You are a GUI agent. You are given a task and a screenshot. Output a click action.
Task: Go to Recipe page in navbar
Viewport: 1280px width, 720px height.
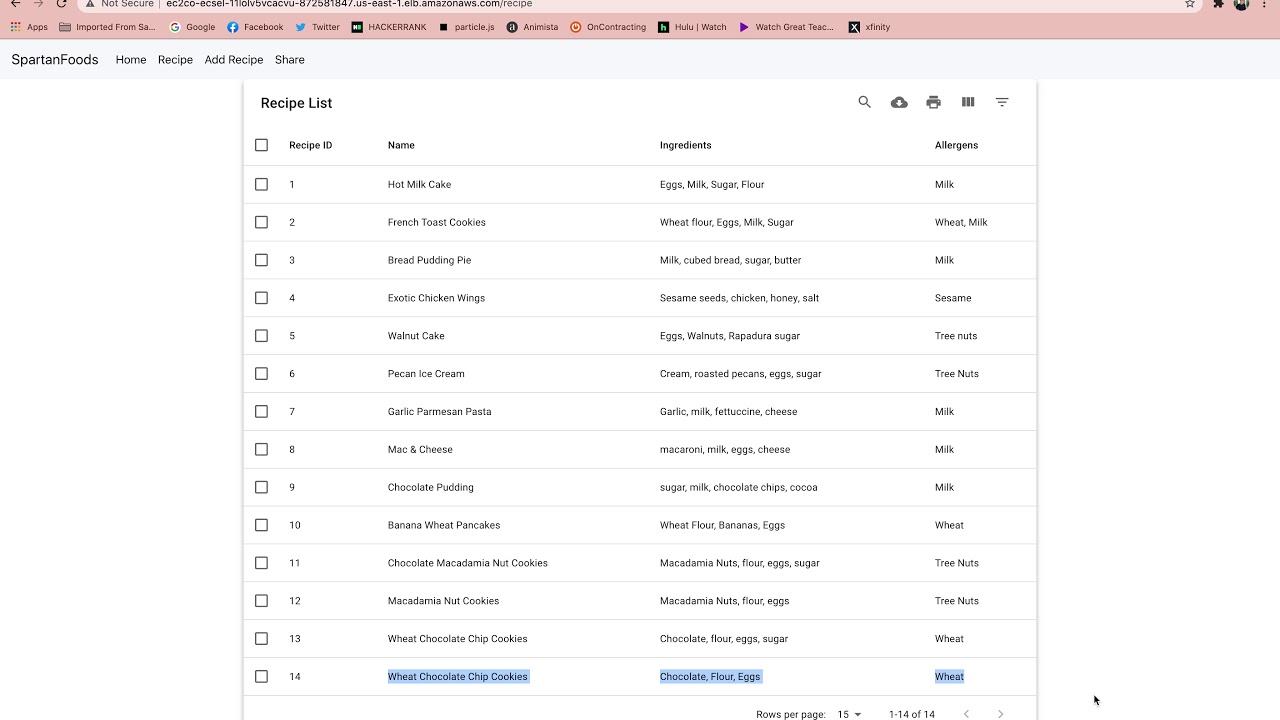(x=175, y=60)
